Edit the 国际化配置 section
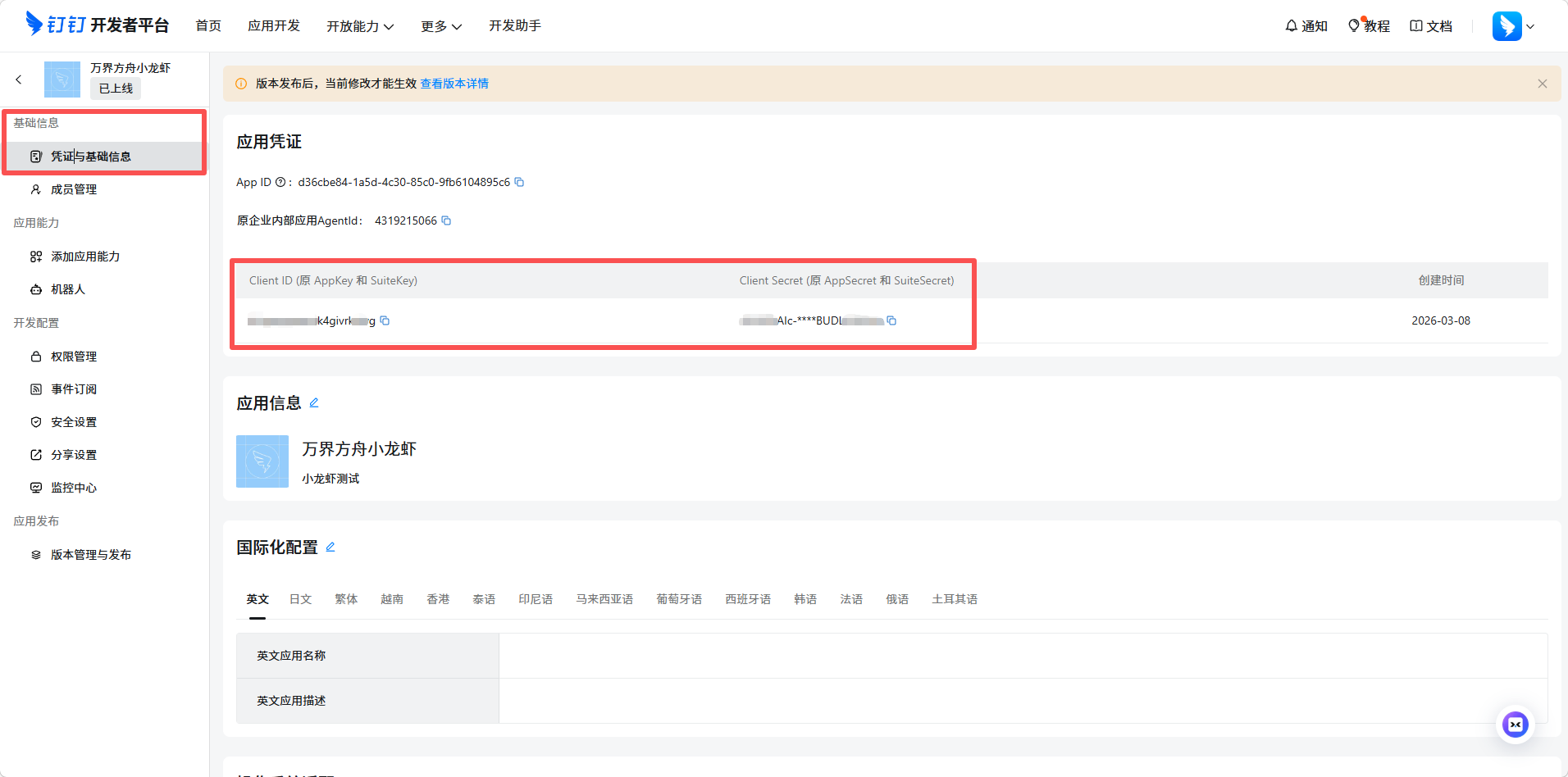 330,547
